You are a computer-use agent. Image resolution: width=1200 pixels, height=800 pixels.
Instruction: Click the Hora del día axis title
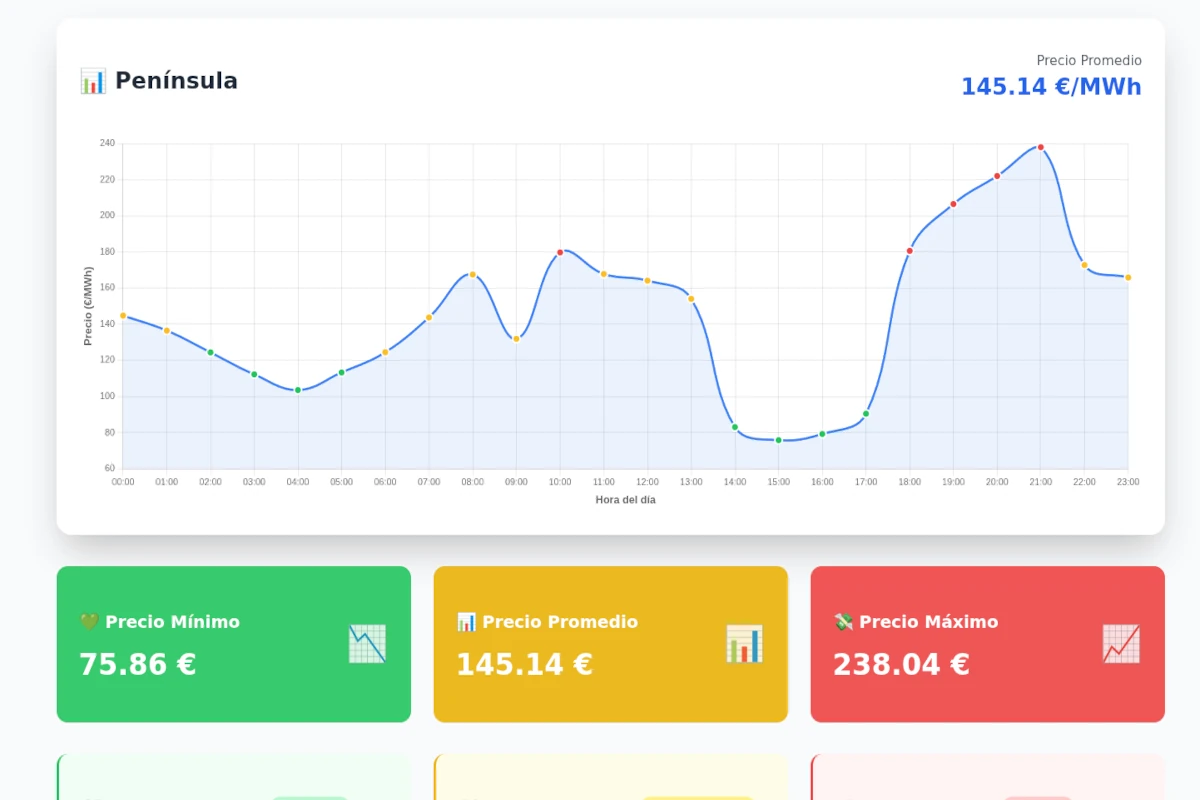coord(626,500)
